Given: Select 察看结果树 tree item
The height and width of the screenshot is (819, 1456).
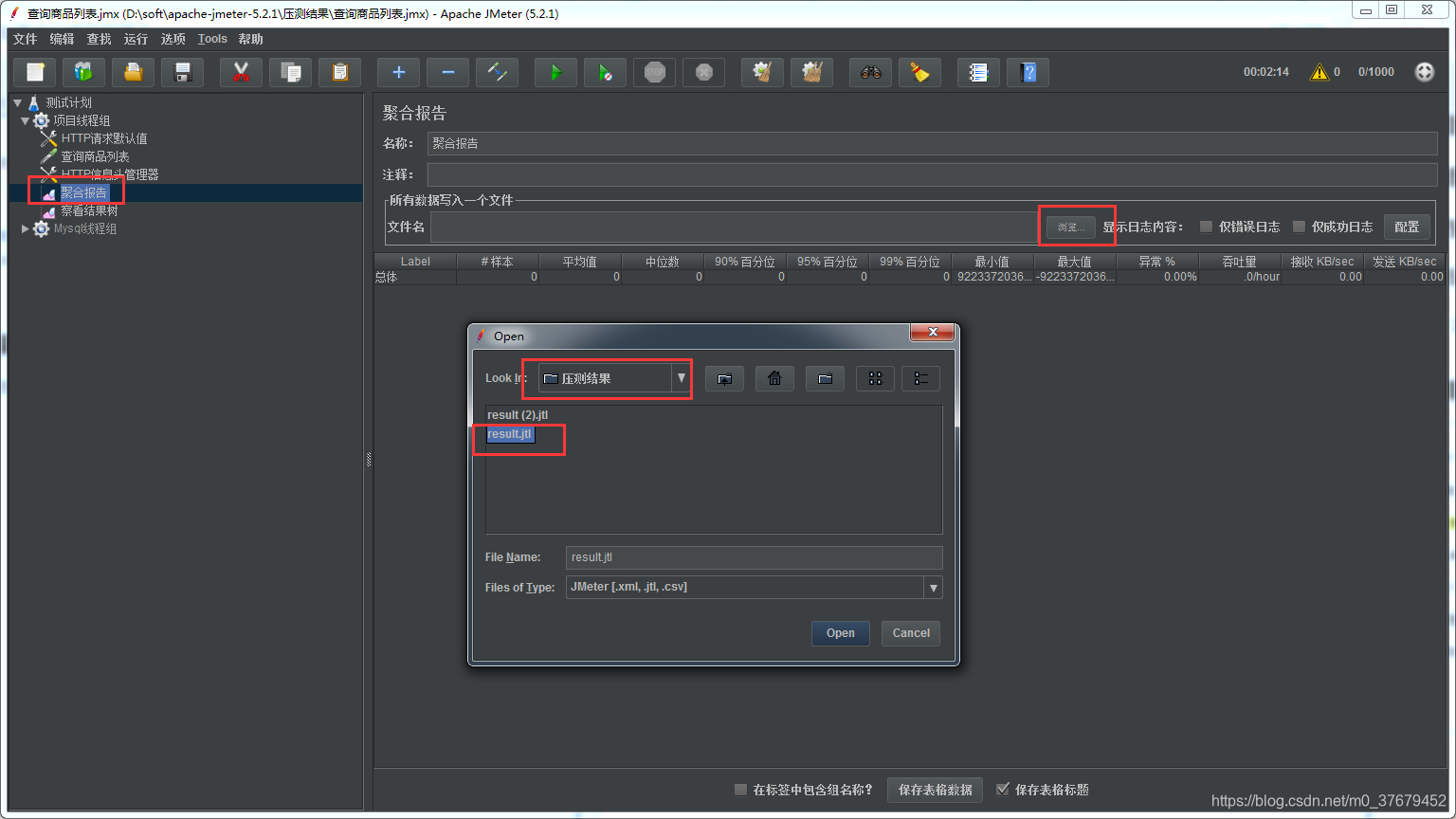Looking at the screenshot, I should (x=89, y=210).
